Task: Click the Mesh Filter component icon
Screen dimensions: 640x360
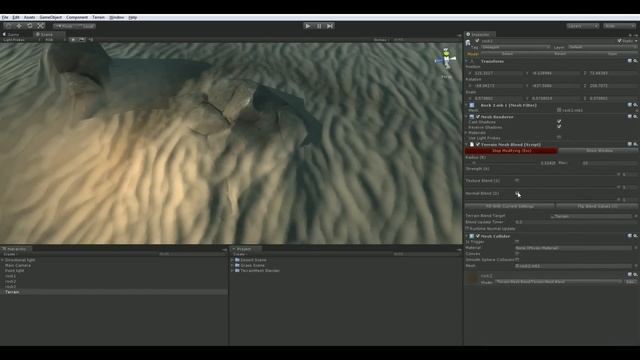Action: click(x=472, y=105)
